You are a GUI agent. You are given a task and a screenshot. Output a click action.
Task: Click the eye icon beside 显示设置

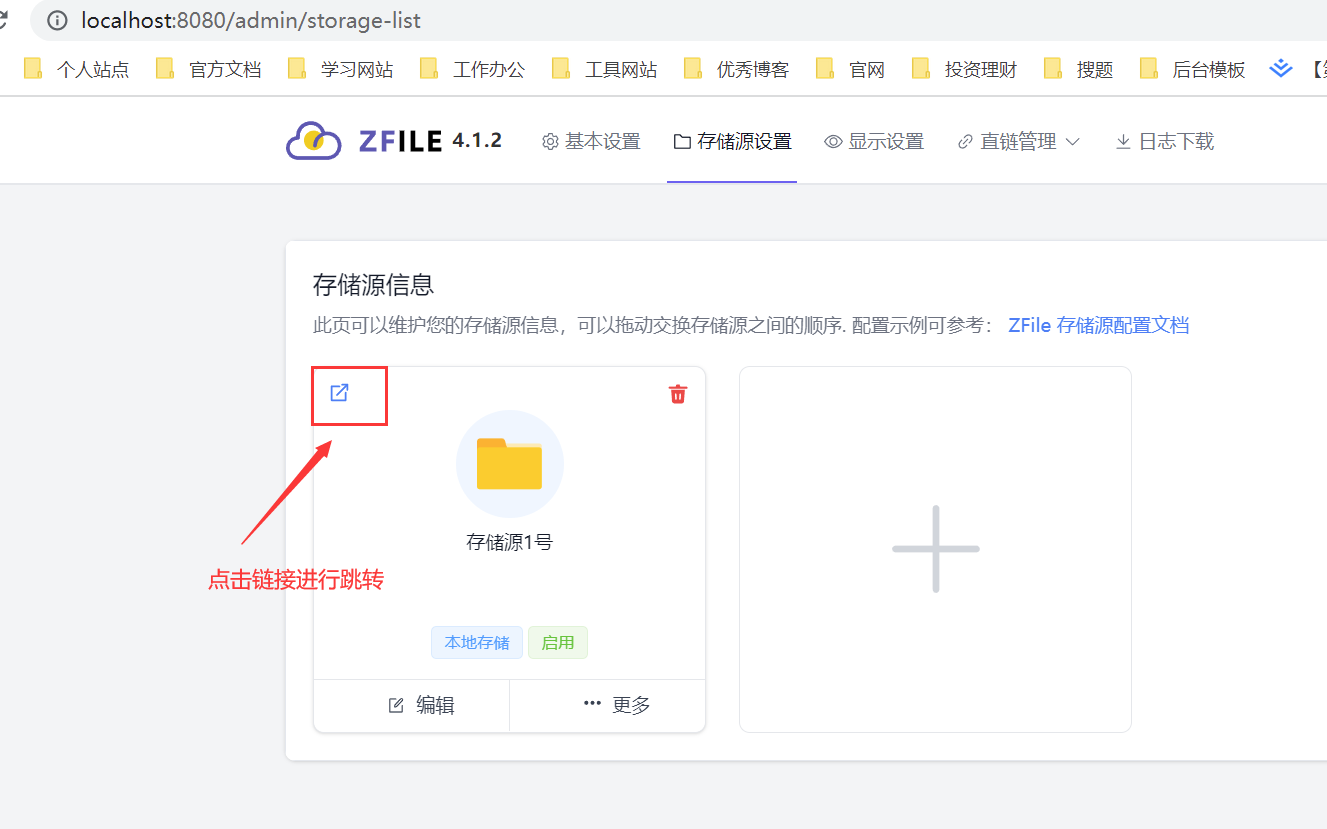click(x=832, y=141)
